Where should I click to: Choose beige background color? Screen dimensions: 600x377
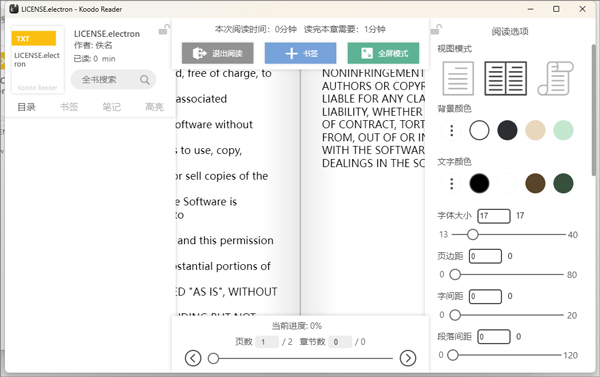coord(535,130)
